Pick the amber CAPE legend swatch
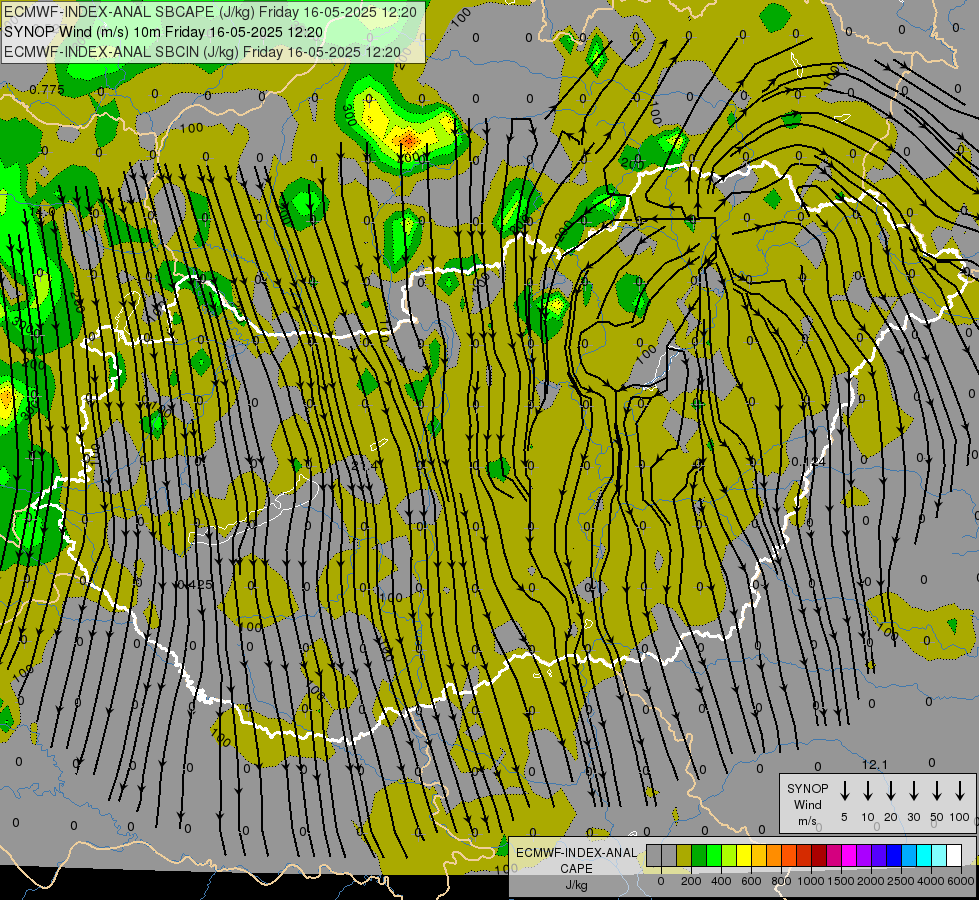The image size is (979, 900). [759, 856]
